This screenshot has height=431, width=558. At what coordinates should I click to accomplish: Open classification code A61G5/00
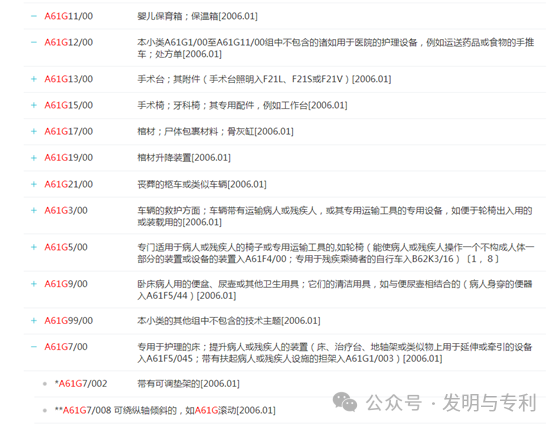(66, 247)
